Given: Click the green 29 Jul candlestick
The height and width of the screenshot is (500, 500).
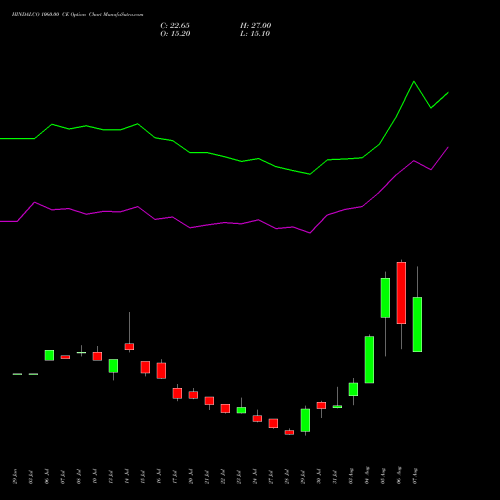Looking at the screenshot, I should (x=305, y=420).
